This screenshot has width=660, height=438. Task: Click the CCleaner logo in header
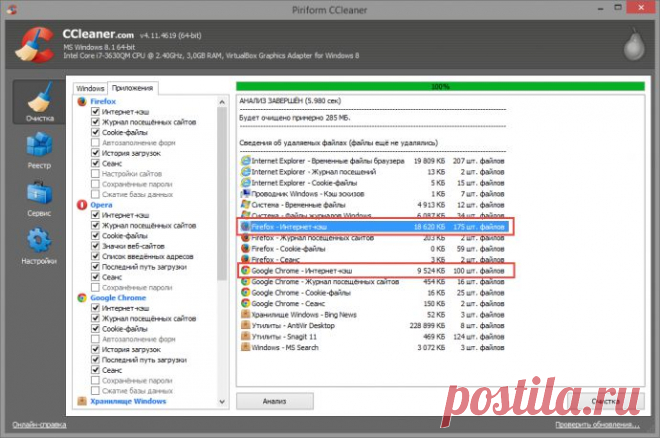tap(35, 44)
